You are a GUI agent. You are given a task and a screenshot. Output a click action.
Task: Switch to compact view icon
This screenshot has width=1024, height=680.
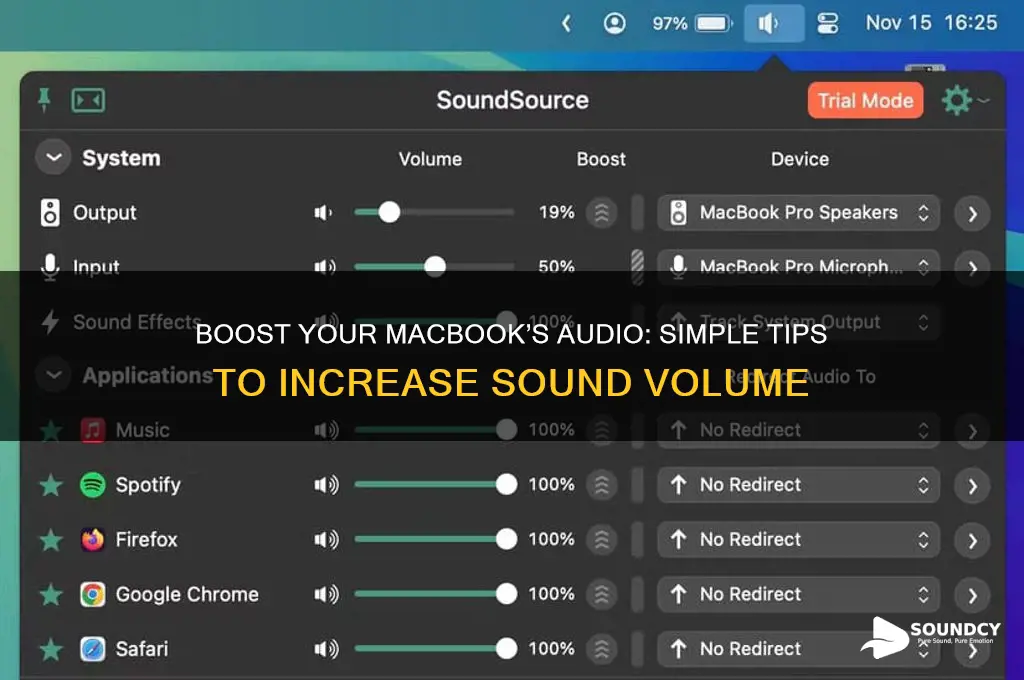point(88,101)
